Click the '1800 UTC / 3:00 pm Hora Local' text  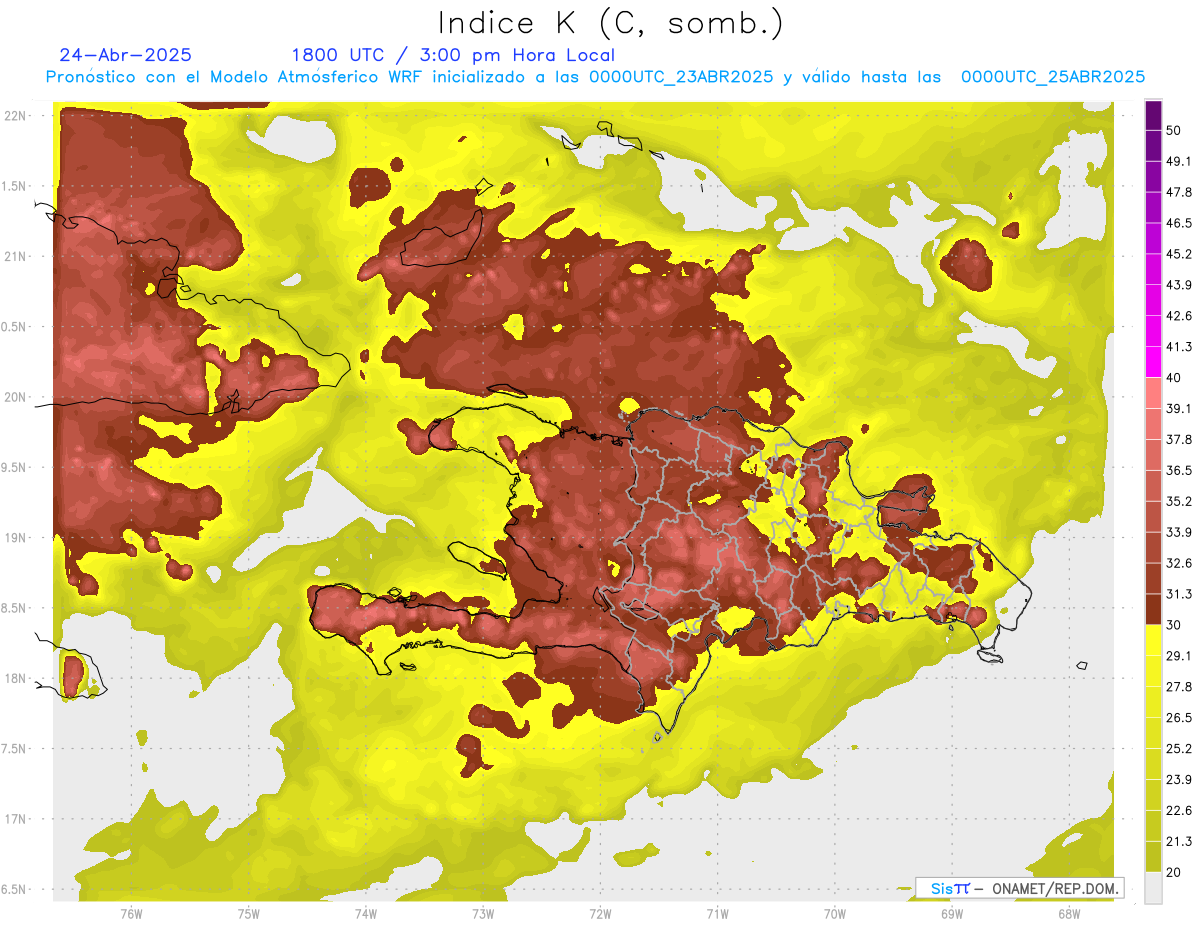click(x=453, y=55)
